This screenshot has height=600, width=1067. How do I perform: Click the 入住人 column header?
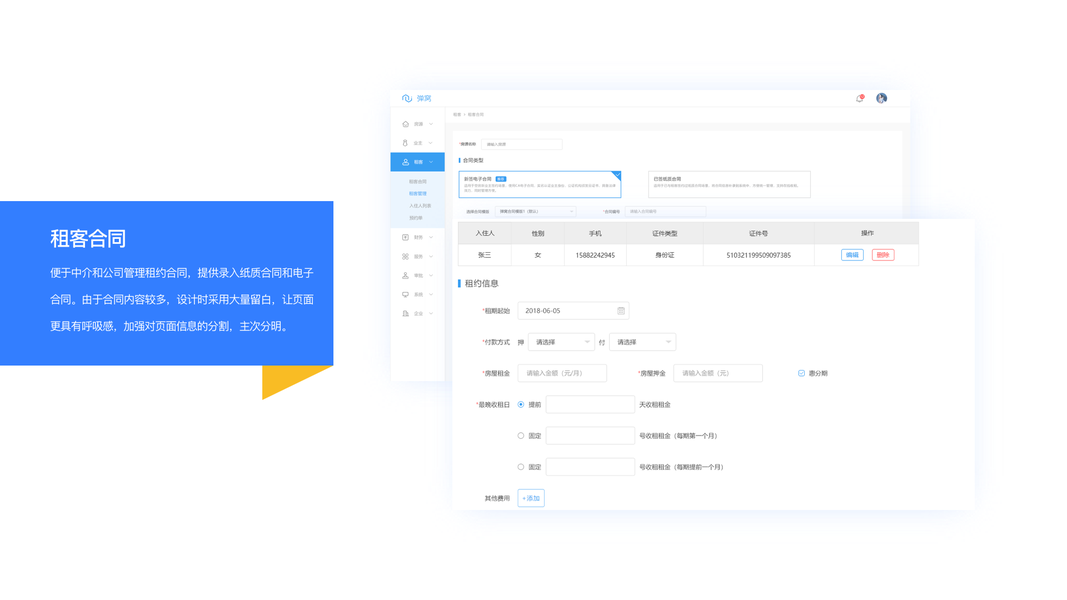[x=485, y=233]
